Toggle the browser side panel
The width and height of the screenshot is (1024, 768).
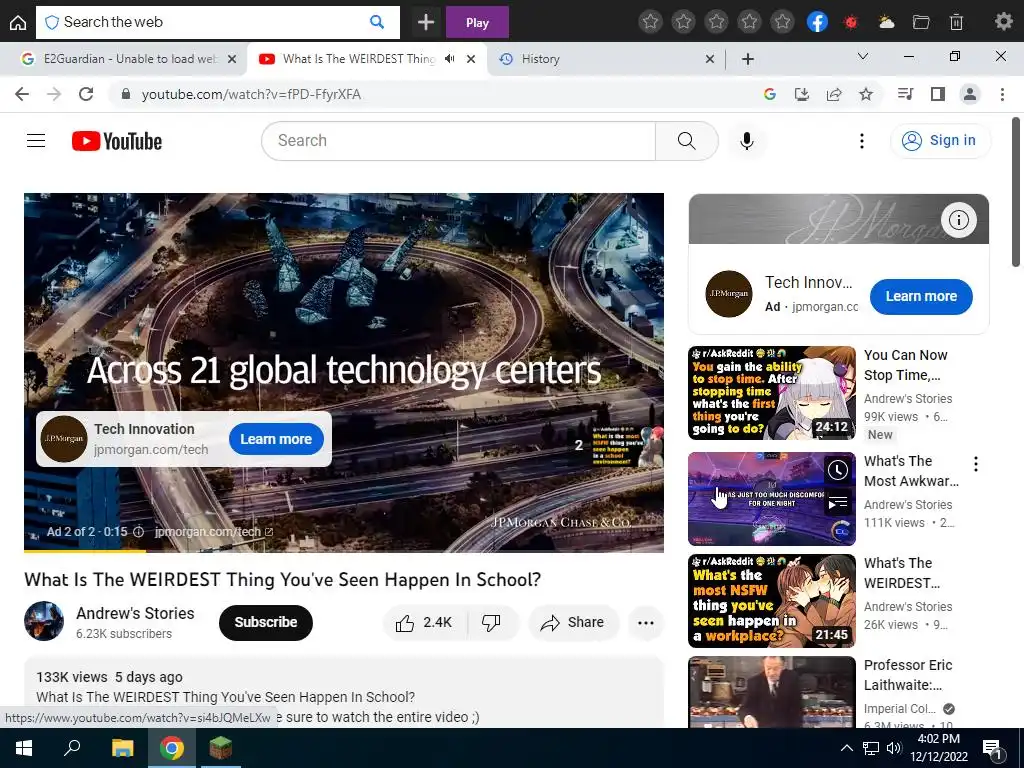938,94
